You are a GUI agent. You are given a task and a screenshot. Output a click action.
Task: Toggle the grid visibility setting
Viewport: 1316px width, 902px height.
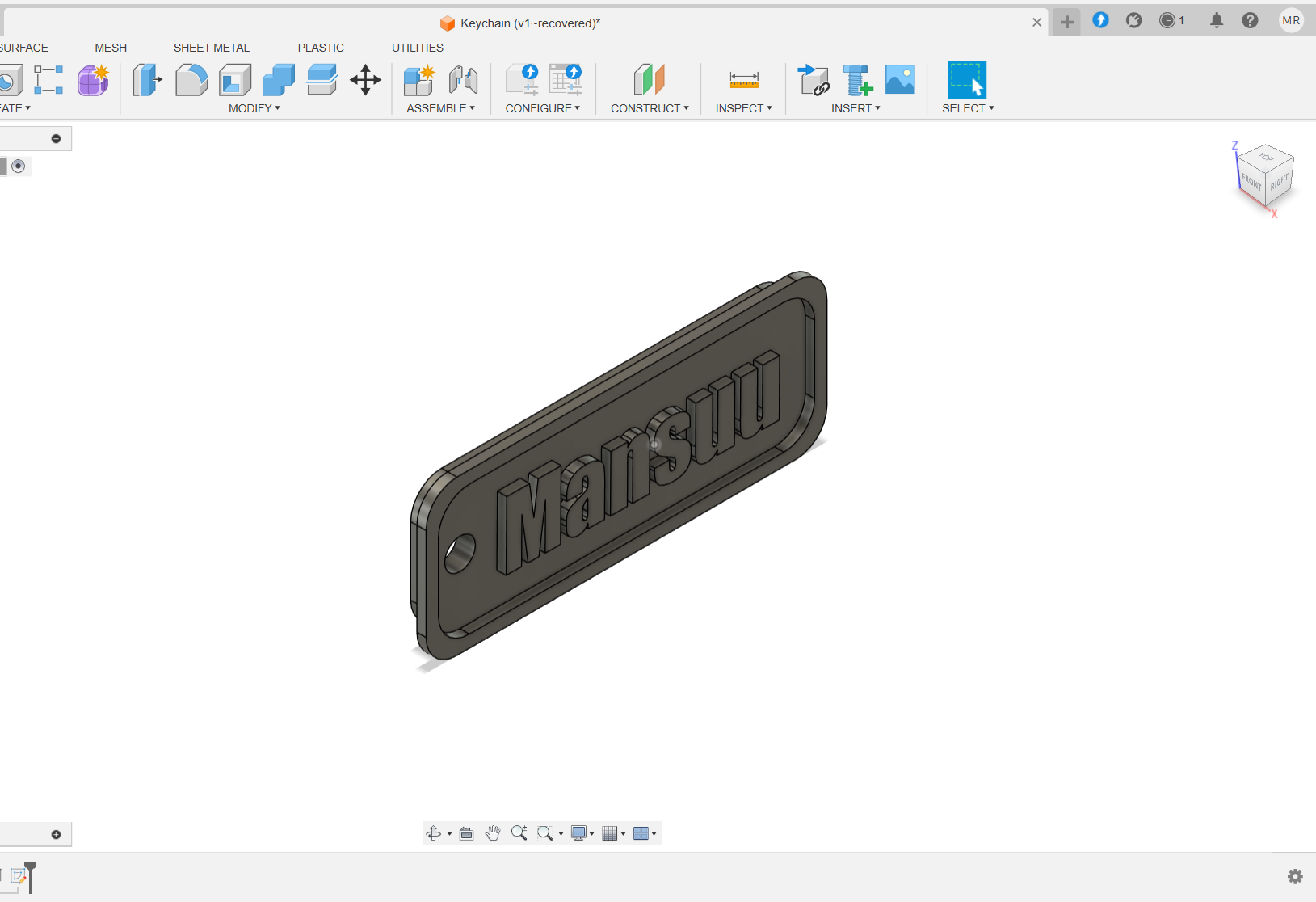click(x=612, y=833)
